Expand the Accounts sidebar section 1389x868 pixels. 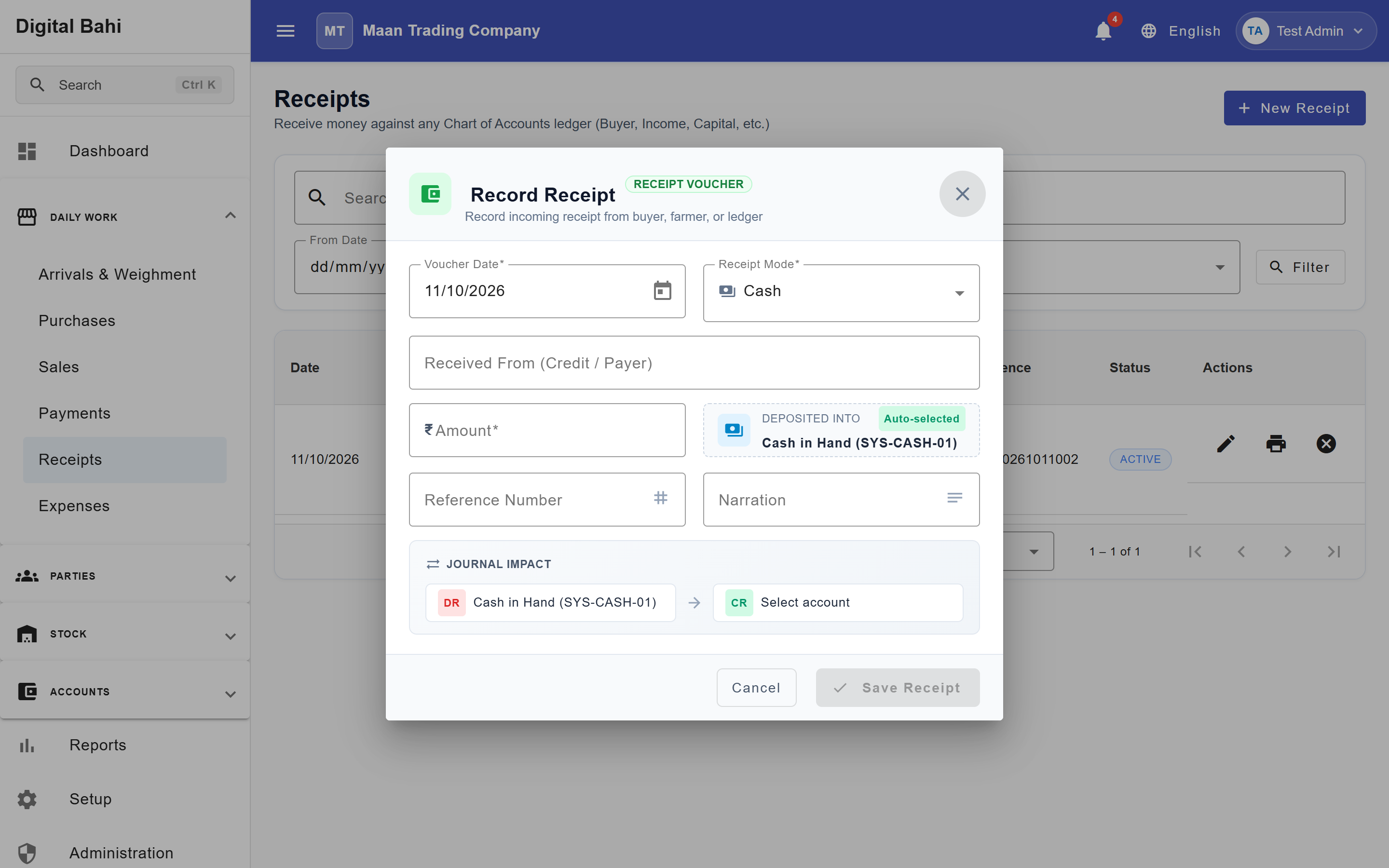tap(125, 692)
